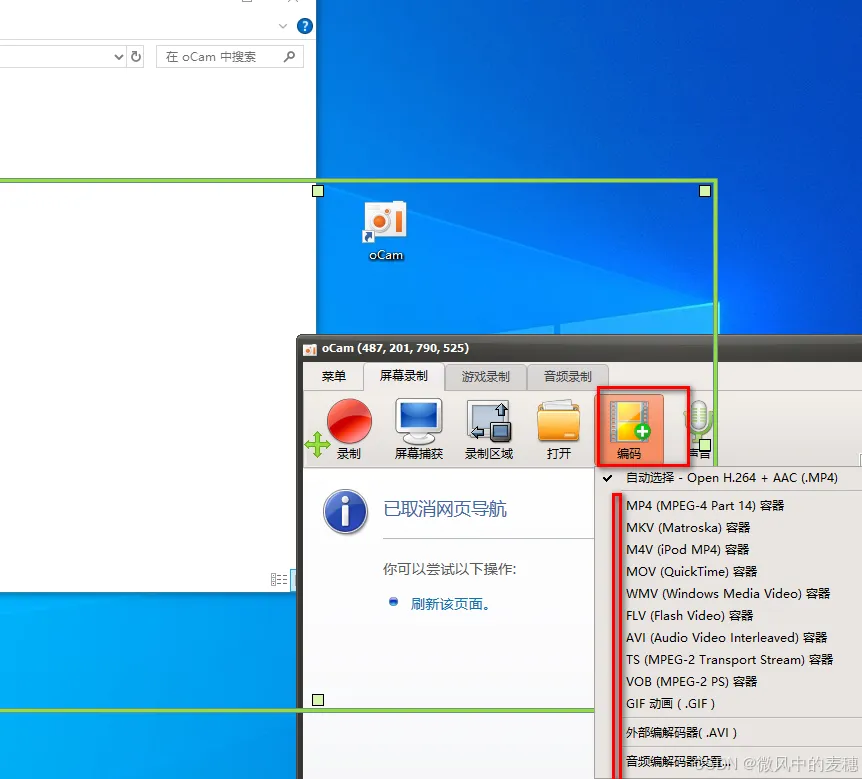
Task: Choose VOB (MPEG-2 PS) container
Action: point(691,681)
